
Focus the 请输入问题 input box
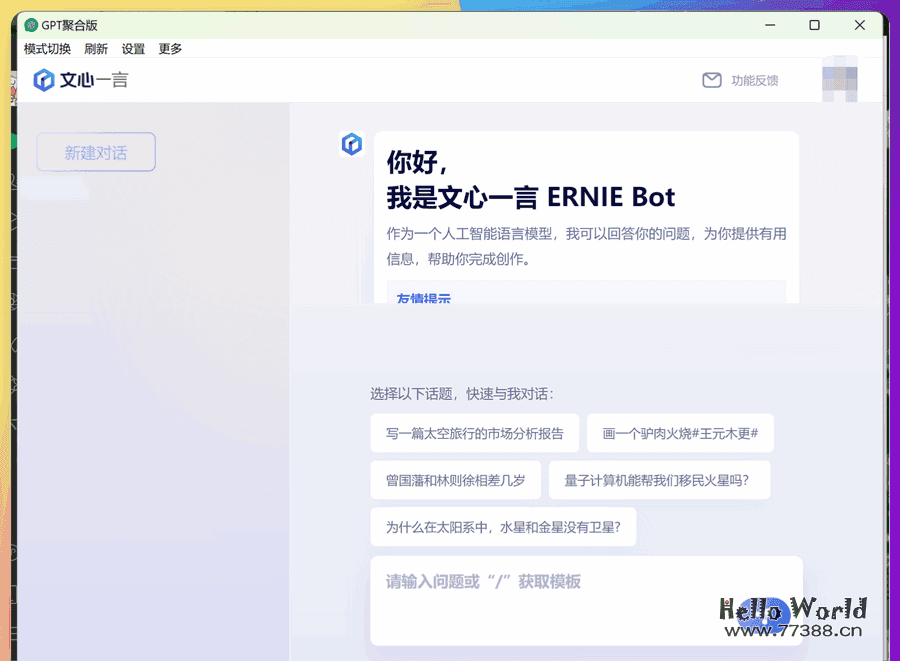586,600
